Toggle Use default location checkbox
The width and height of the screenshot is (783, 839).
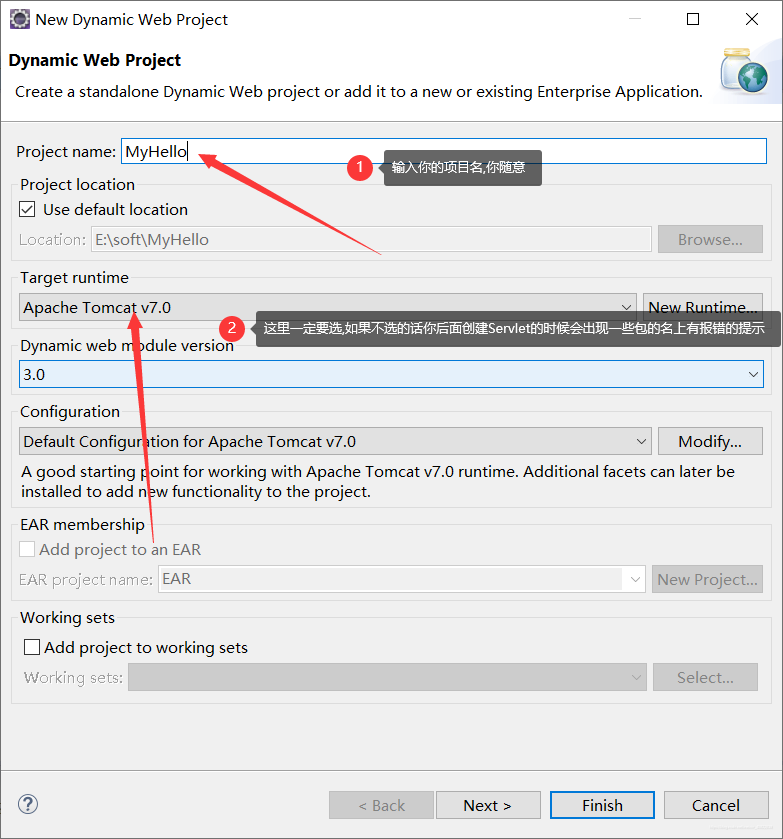click(x=27, y=209)
